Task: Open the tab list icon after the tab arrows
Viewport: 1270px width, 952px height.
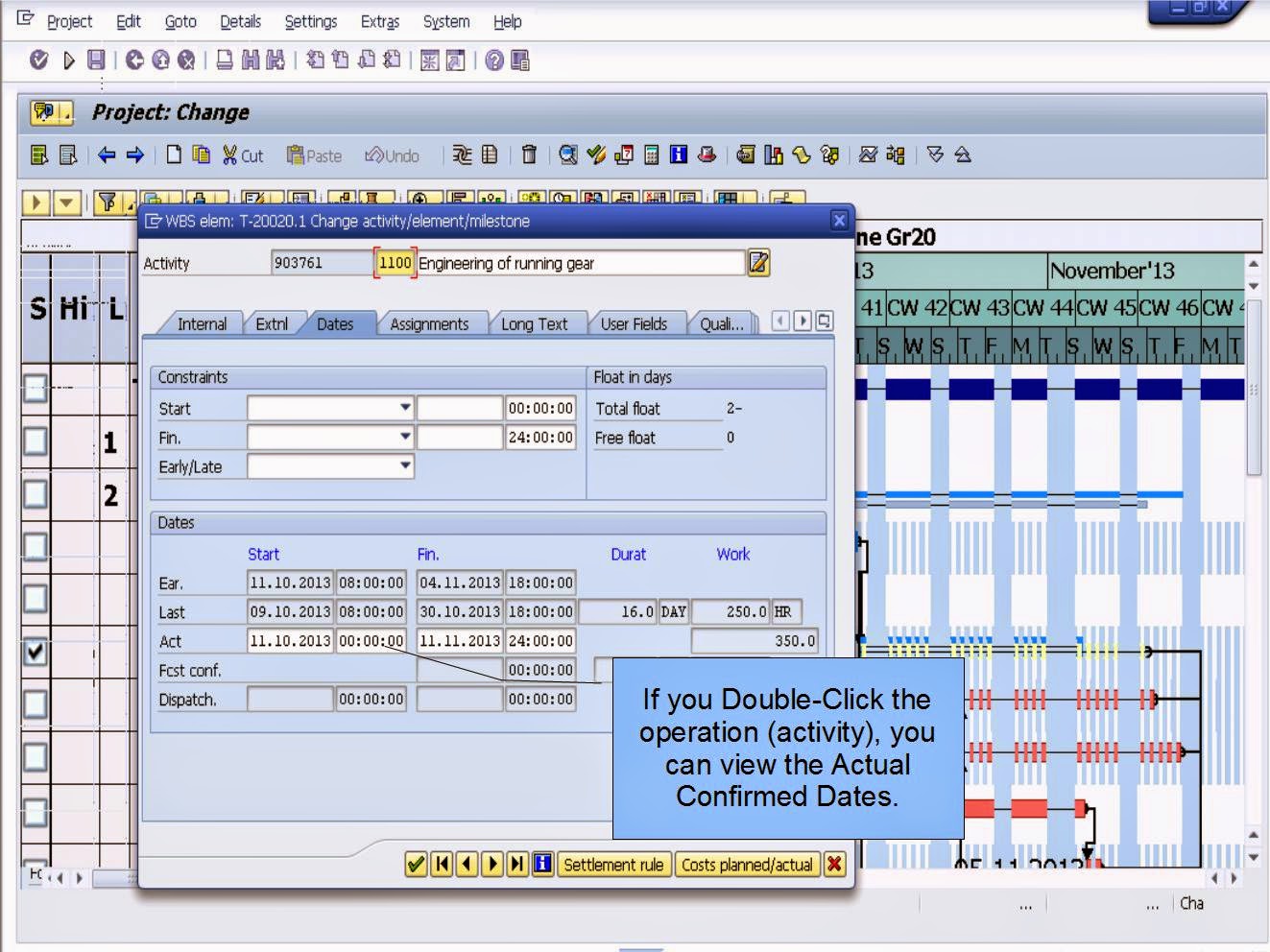Action: (x=825, y=321)
